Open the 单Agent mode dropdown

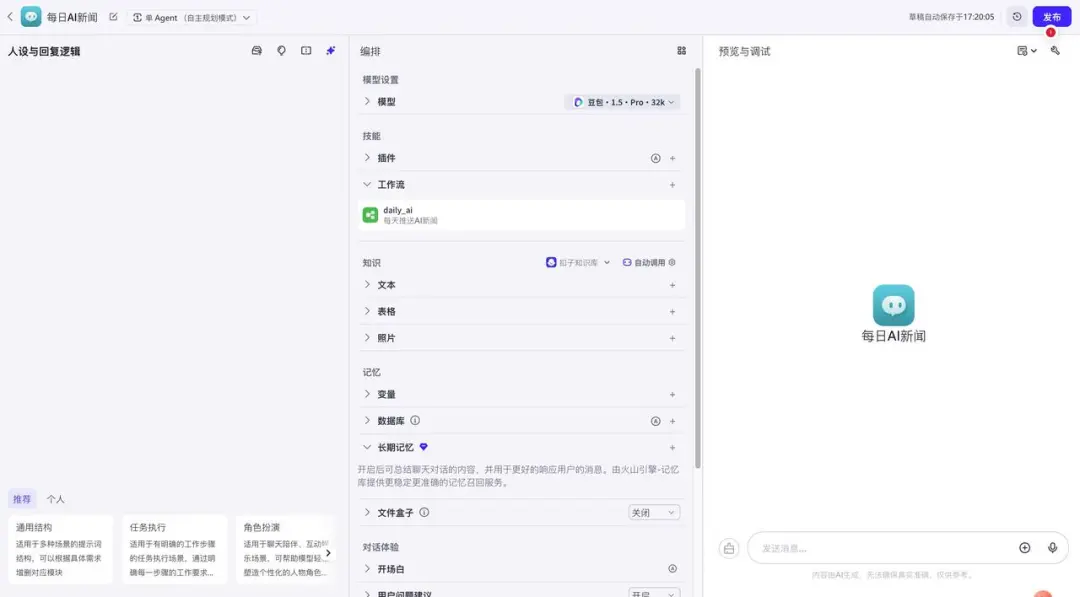191,17
